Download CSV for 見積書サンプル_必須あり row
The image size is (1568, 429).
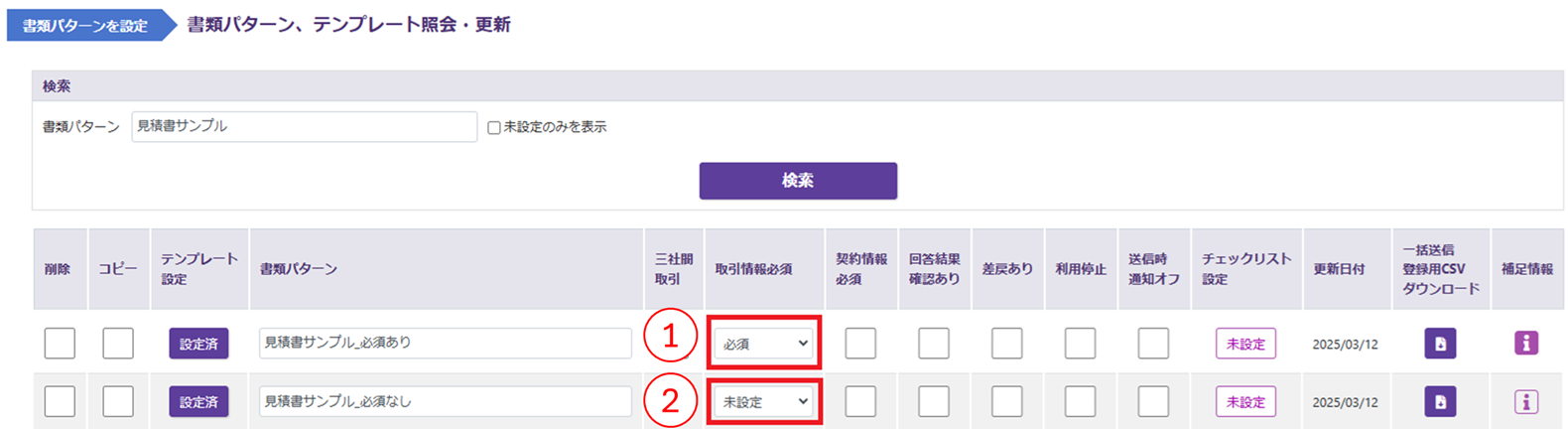pos(1439,344)
